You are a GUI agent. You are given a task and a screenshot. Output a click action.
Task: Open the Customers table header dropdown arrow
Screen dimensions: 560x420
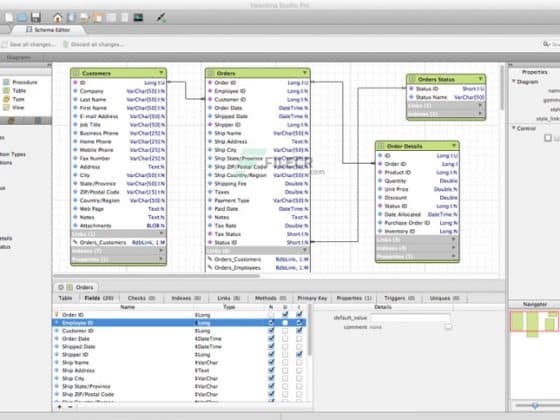161,73
